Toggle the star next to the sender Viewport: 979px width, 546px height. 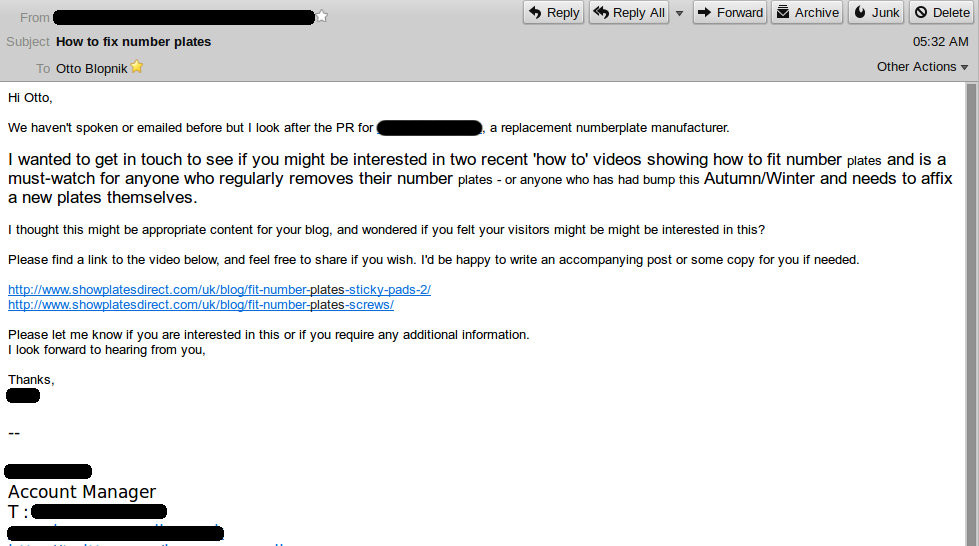pos(322,16)
